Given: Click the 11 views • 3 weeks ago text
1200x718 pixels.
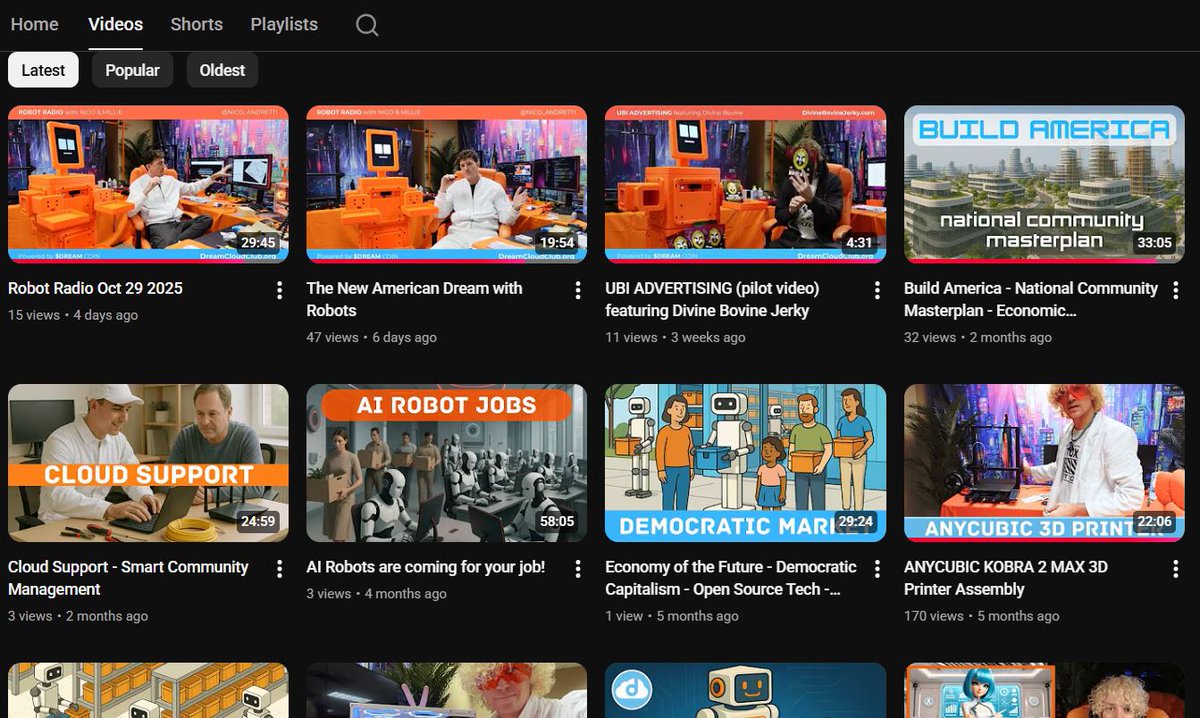Looking at the screenshot, I should [675, 337].
